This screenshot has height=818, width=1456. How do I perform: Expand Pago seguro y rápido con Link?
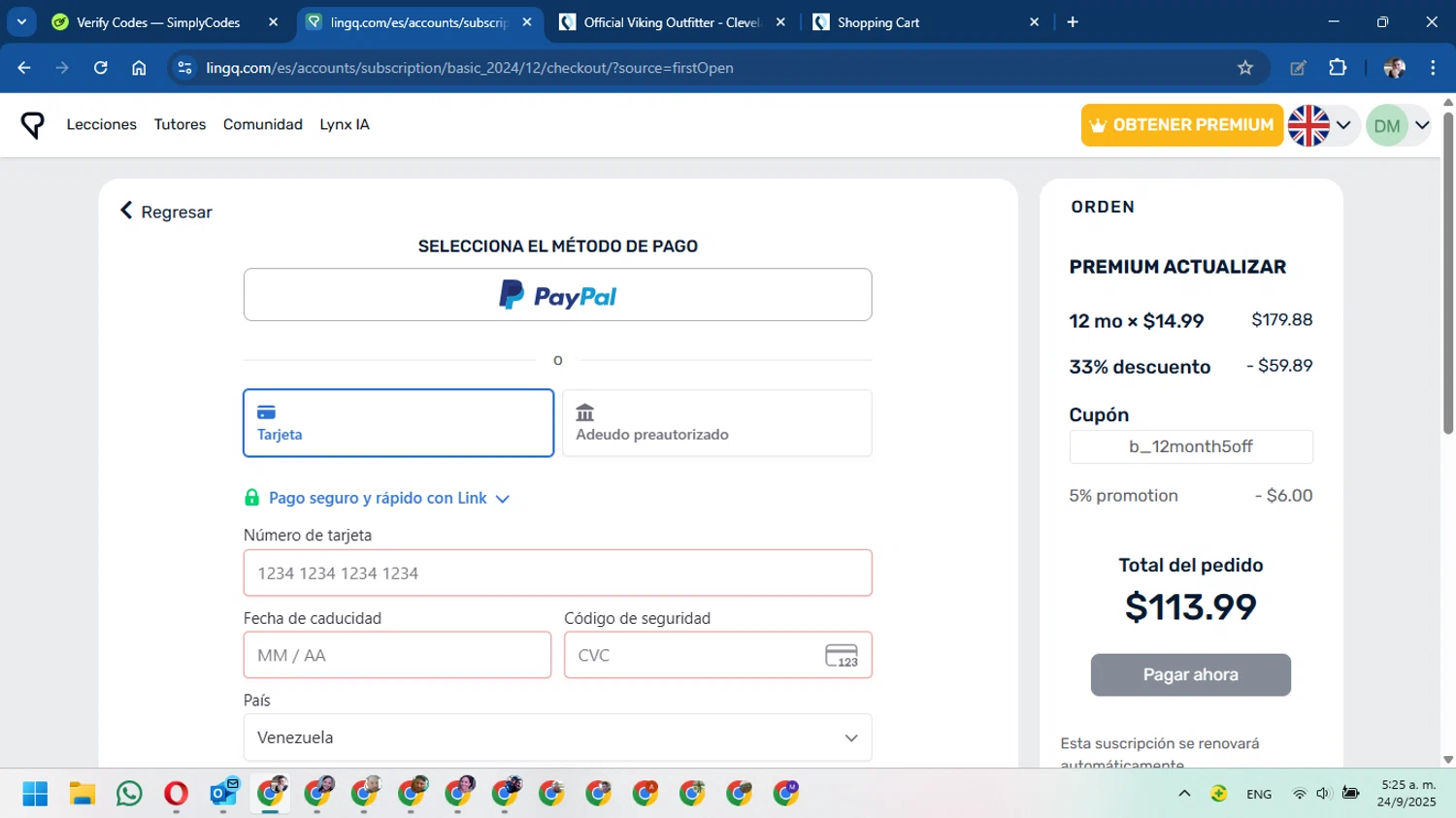[388, 498]
